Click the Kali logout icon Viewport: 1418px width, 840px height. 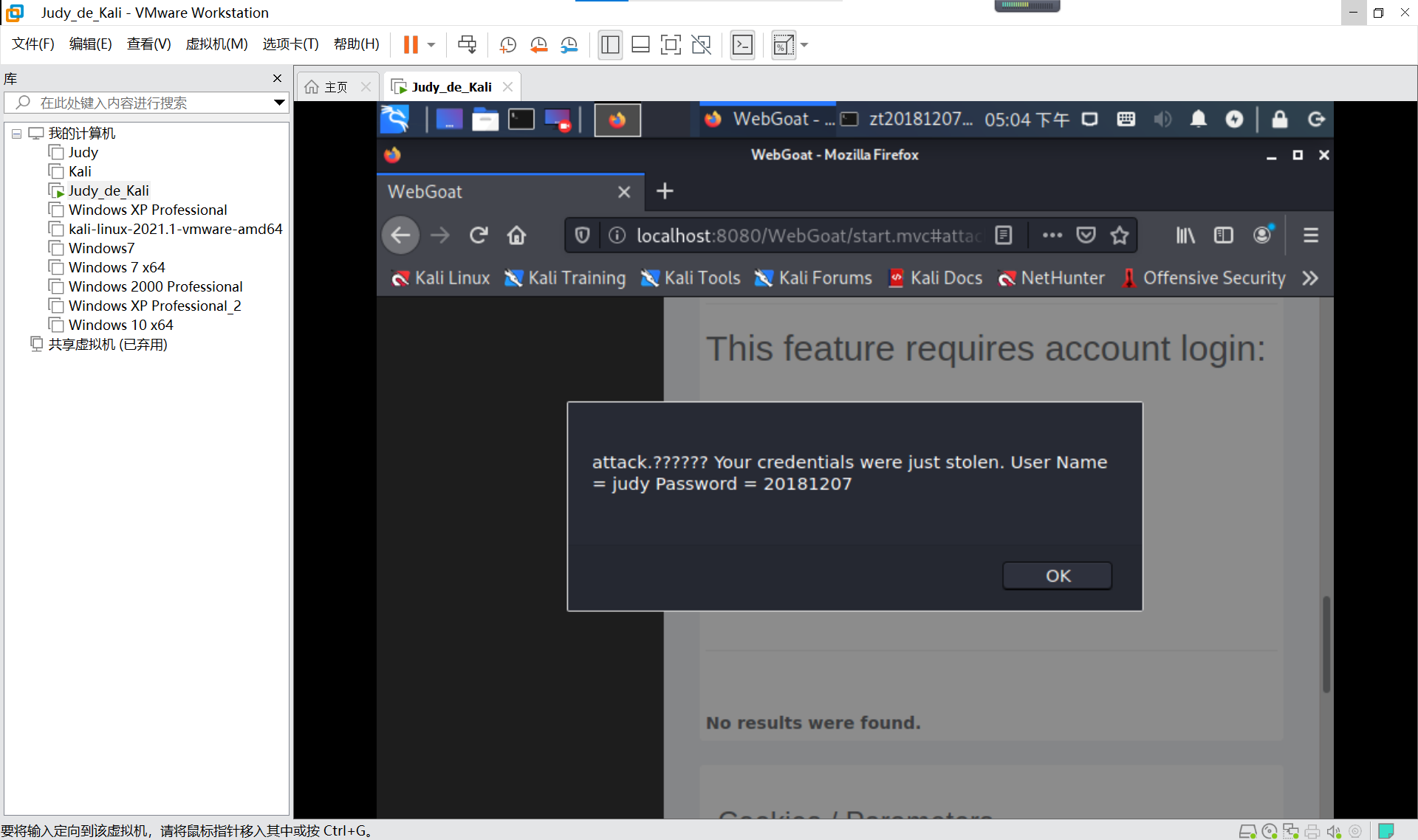pyautogui.click(x=1315, y=119)
